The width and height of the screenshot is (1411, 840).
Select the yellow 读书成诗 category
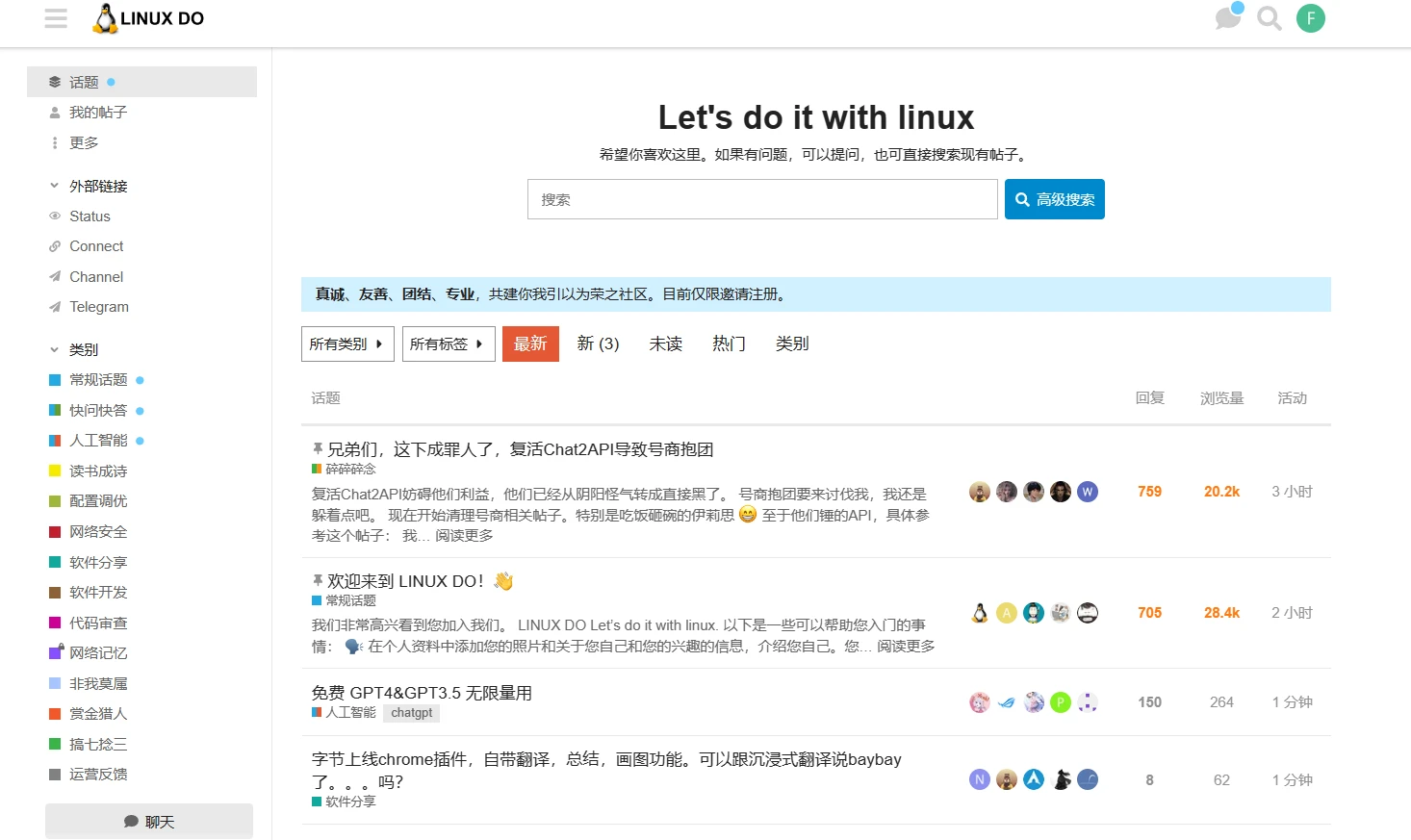point(97,471)
